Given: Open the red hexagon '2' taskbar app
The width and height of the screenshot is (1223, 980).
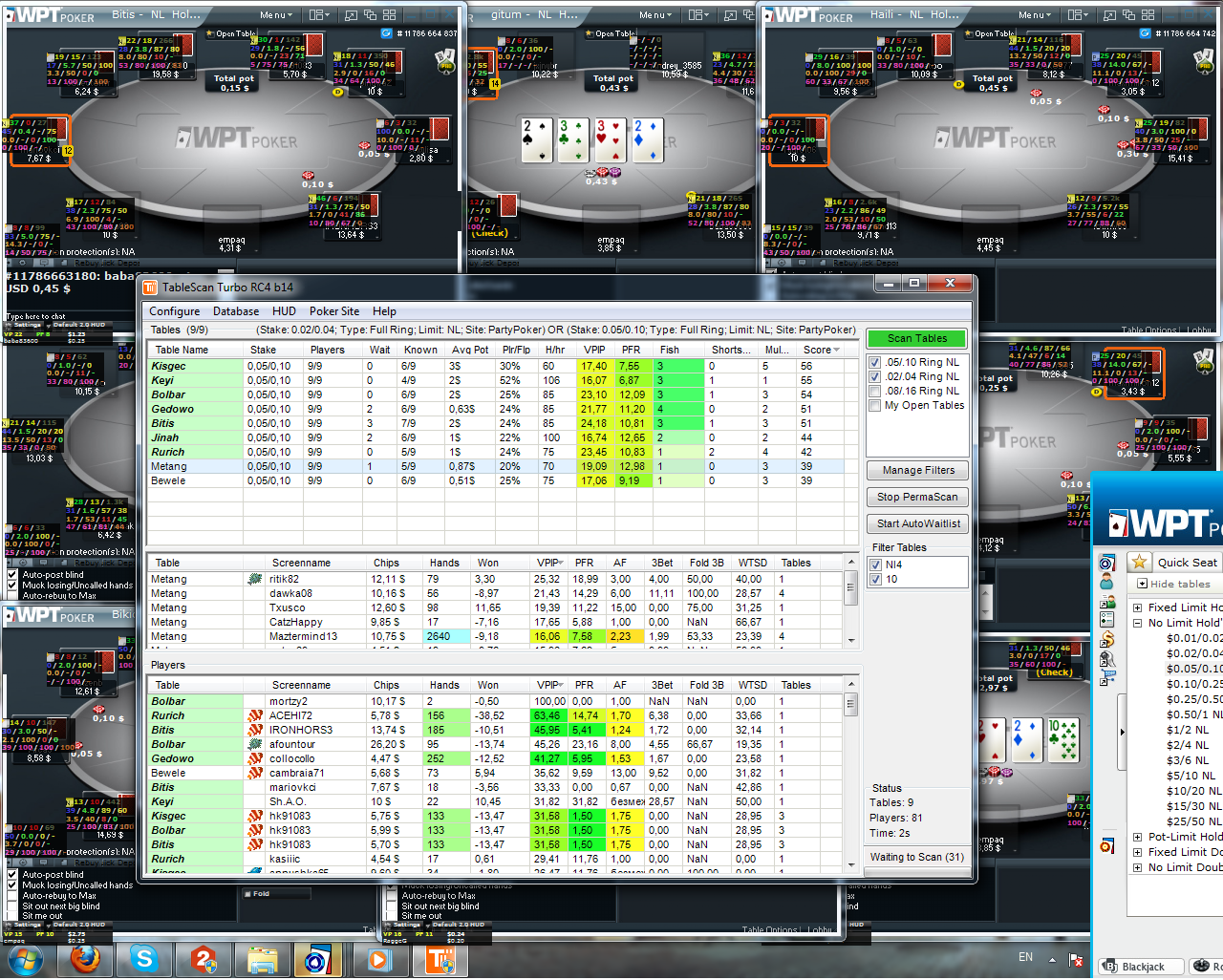Looking at the screenshot, I should coord(204,958).
